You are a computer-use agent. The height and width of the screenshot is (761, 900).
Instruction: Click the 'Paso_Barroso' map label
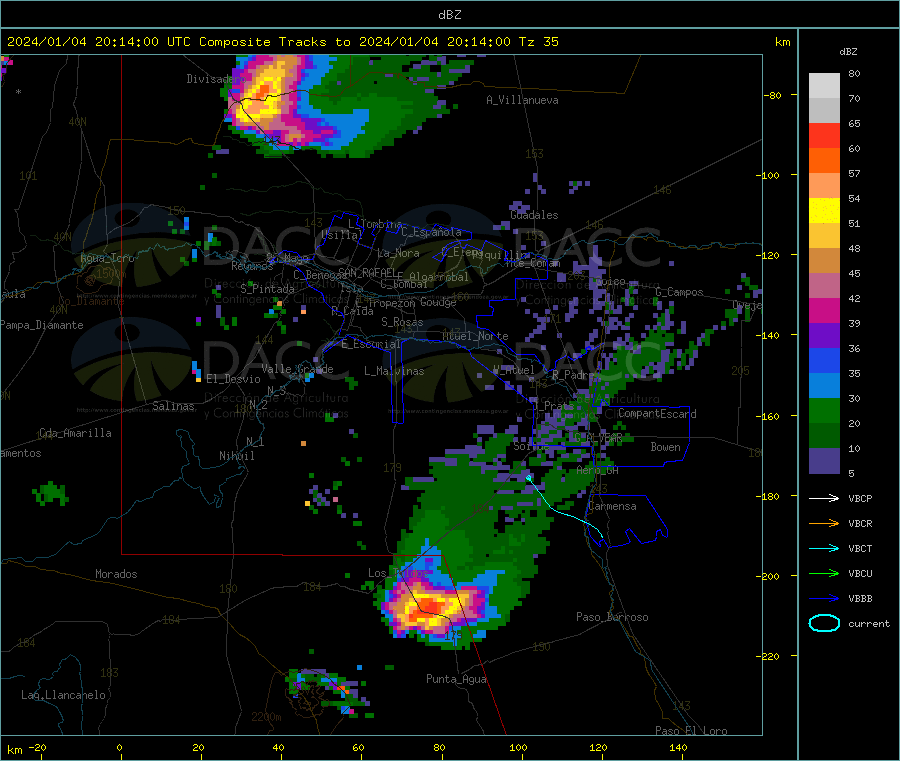coord(612,618)
